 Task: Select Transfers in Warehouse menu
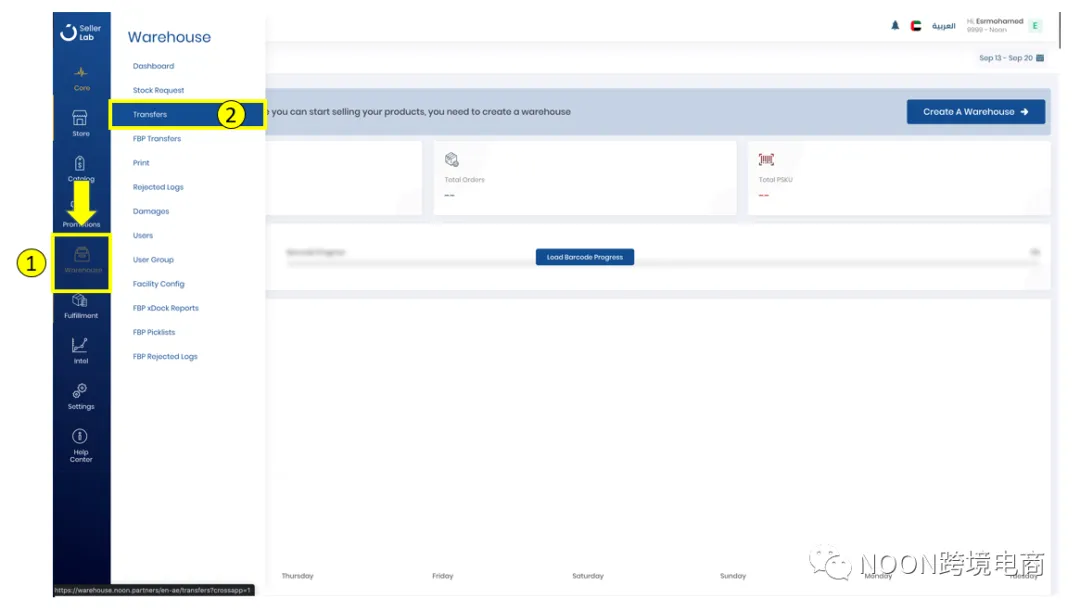click(x=150, y=115)
